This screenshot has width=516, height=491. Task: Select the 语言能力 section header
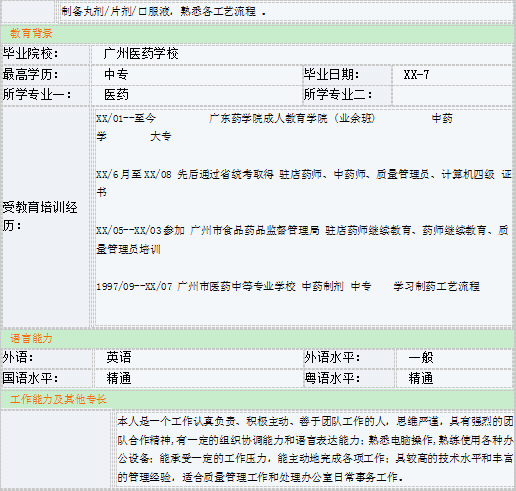pos(257,338)
